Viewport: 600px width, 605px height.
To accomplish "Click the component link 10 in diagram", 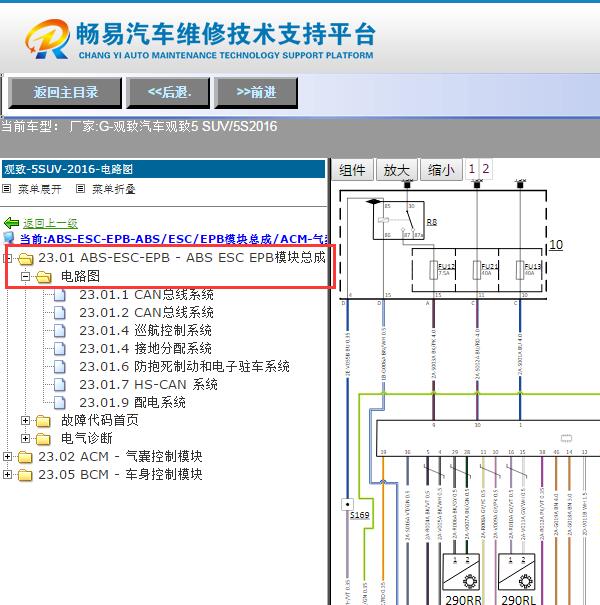I will (x=556, y=245).
